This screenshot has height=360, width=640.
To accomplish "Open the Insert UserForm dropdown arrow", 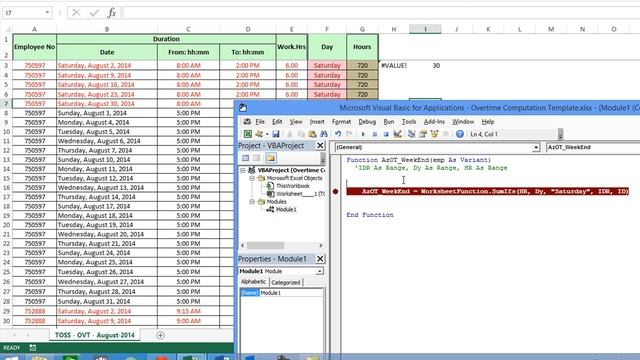I will (x=267, y=134).
